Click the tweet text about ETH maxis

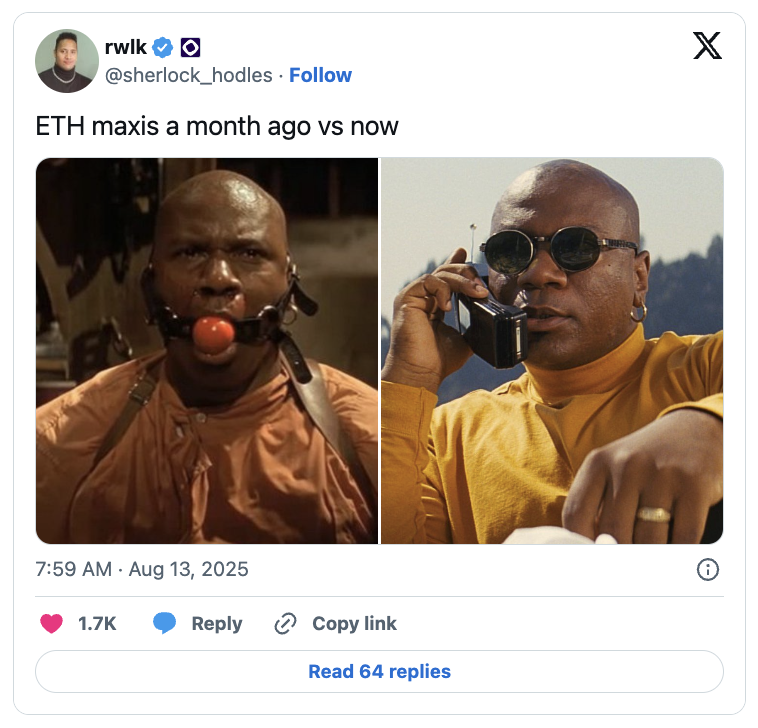pyautogui.click(x=217, y=127)
